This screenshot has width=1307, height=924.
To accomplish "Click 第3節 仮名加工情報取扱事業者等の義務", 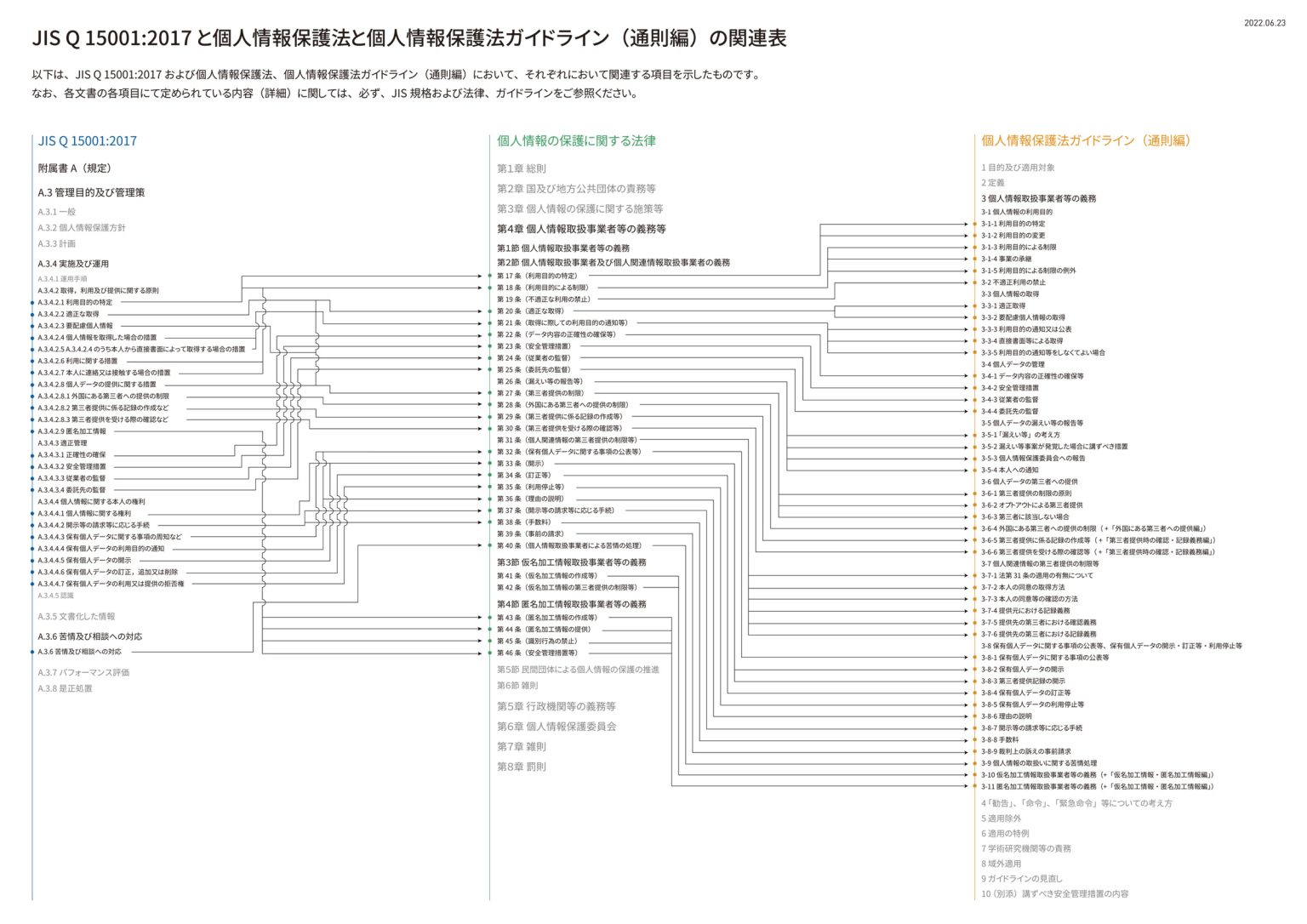I will click(572, 562).
